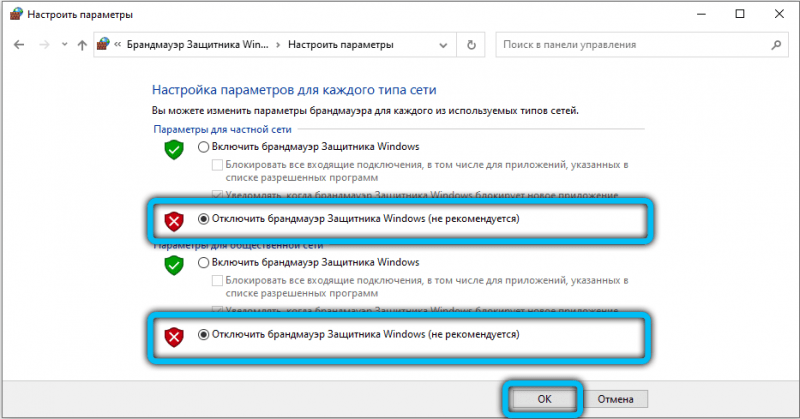Click Параметры для частной сети label
800x419 pixels.
point(222,130)
